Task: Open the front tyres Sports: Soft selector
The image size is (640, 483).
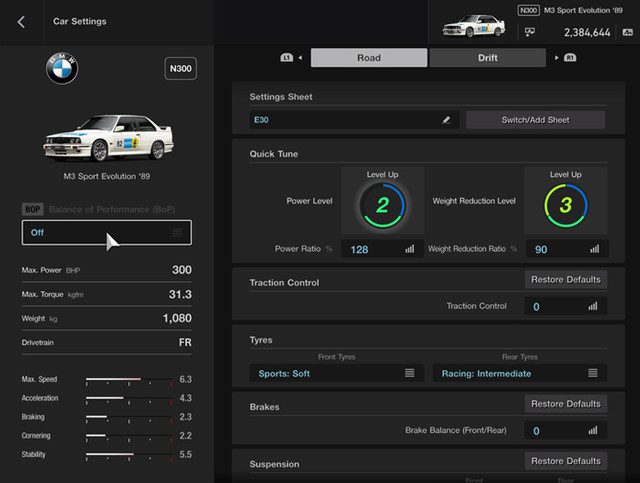Action: (335, 373)
